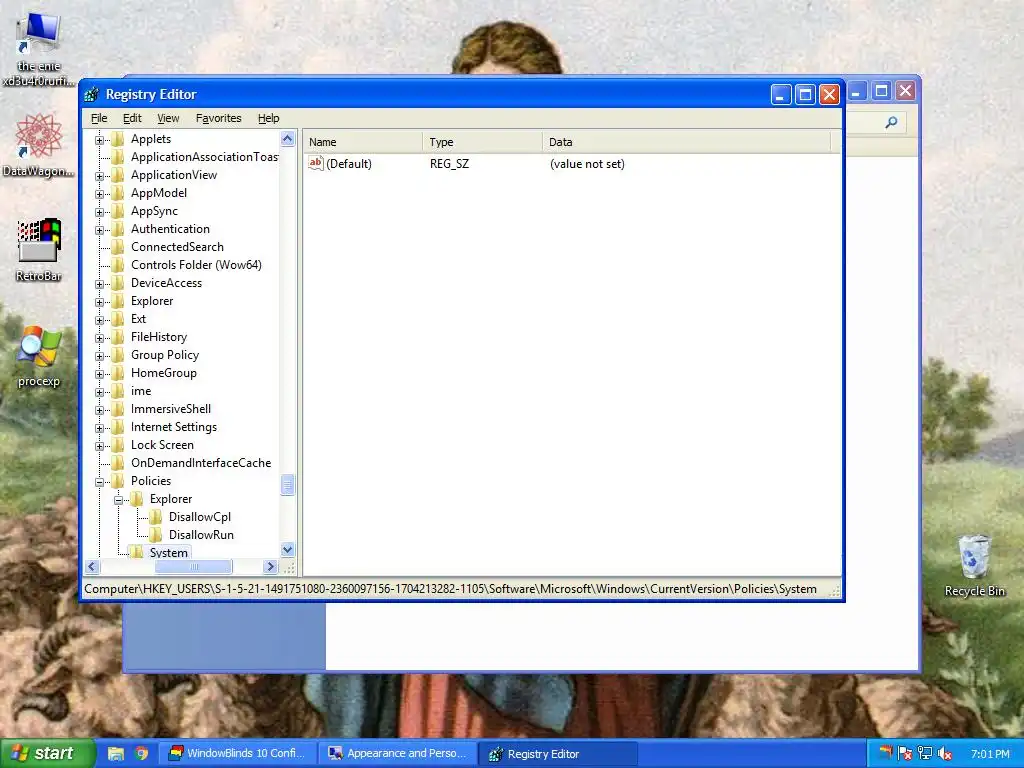Open the DataWagon desktop shortcut

[x=39, y=145]
